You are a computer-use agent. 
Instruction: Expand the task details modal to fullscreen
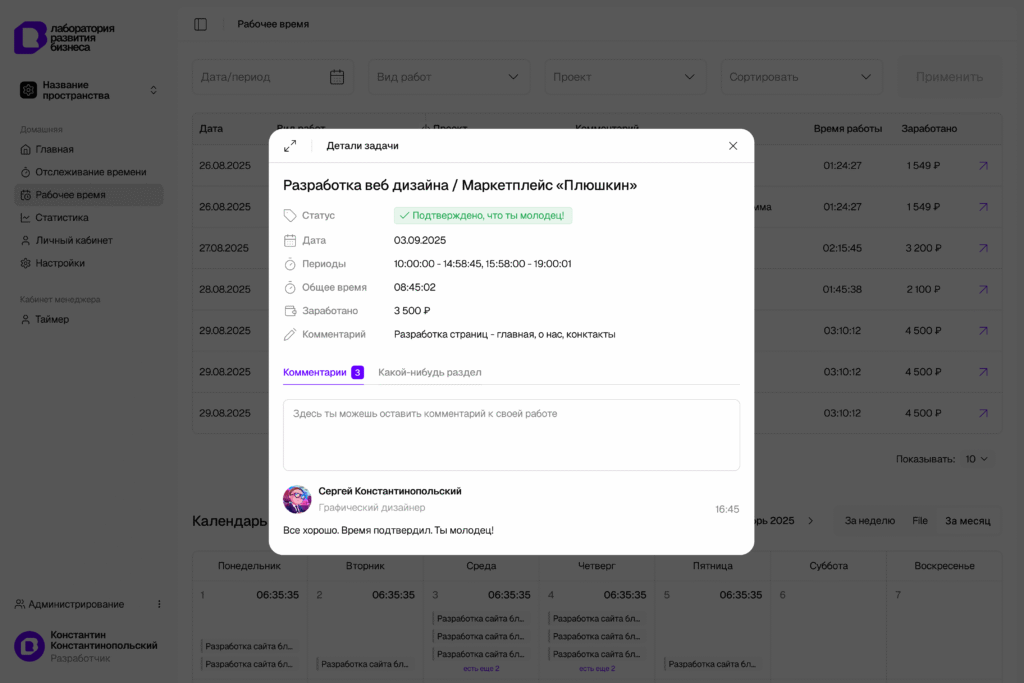(290, 146)
